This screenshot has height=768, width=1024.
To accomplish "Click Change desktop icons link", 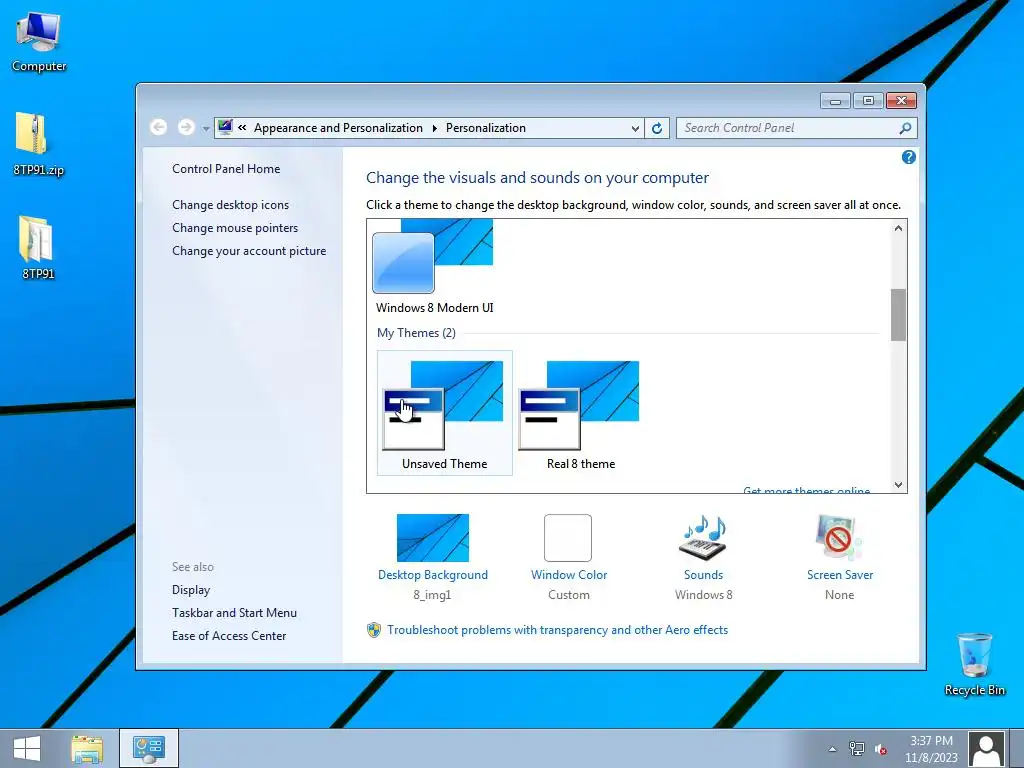I will tap(231, 205).
